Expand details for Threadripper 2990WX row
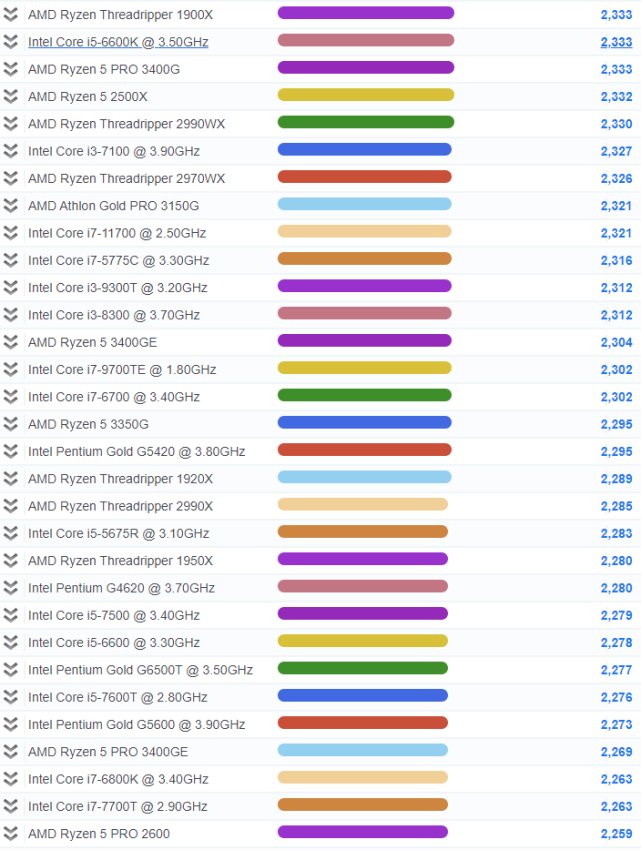Image resolution: width=641 pixels, height=850 pixels. (x=10, y=124)
